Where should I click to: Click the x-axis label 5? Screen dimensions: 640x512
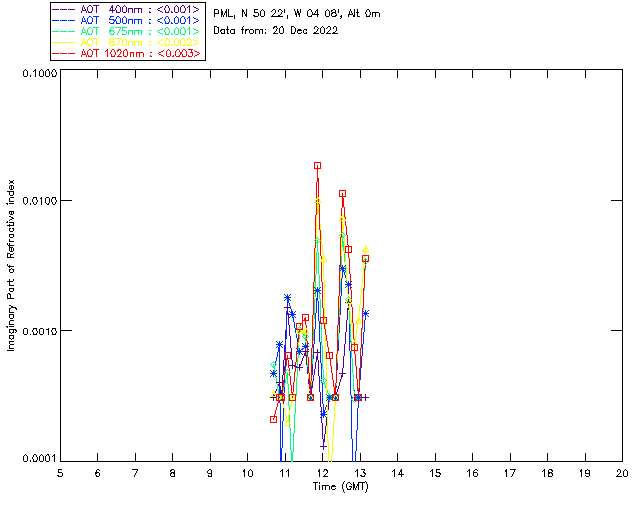point(60,473)
